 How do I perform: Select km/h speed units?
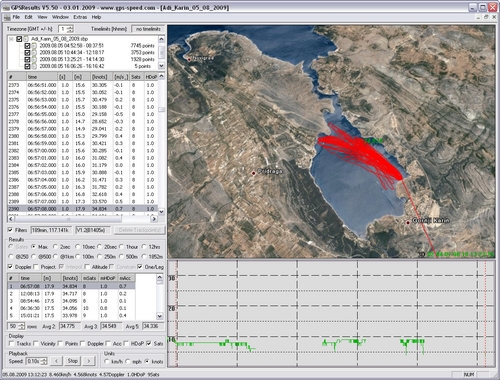107,361
